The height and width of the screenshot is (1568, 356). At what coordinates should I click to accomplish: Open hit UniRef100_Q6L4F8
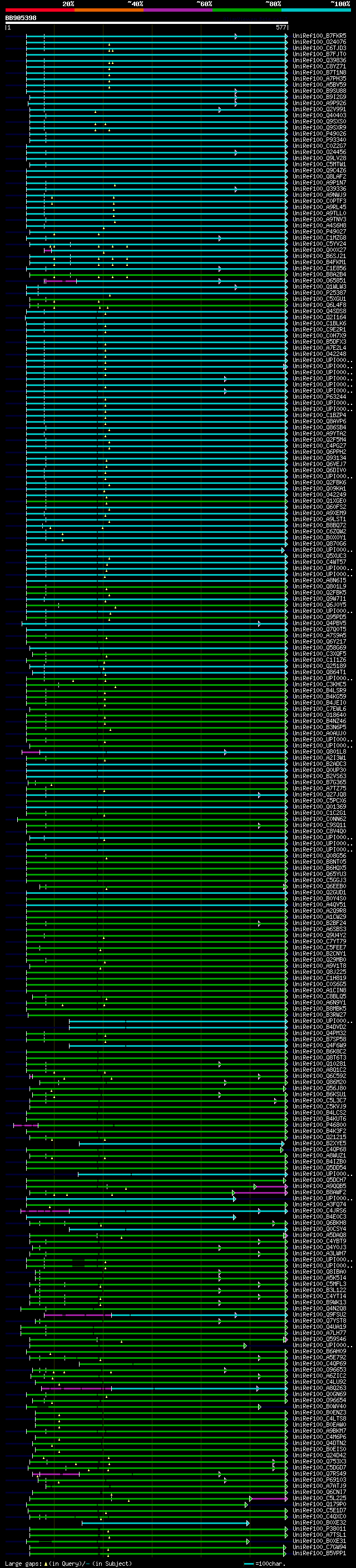(x=319, y=305)
